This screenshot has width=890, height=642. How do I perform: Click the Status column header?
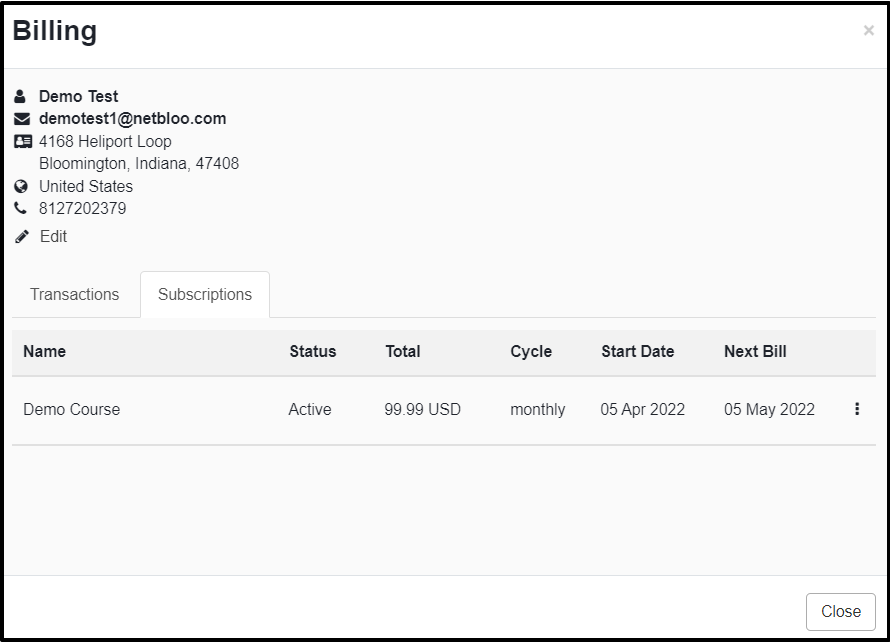(x=313, y=351)
